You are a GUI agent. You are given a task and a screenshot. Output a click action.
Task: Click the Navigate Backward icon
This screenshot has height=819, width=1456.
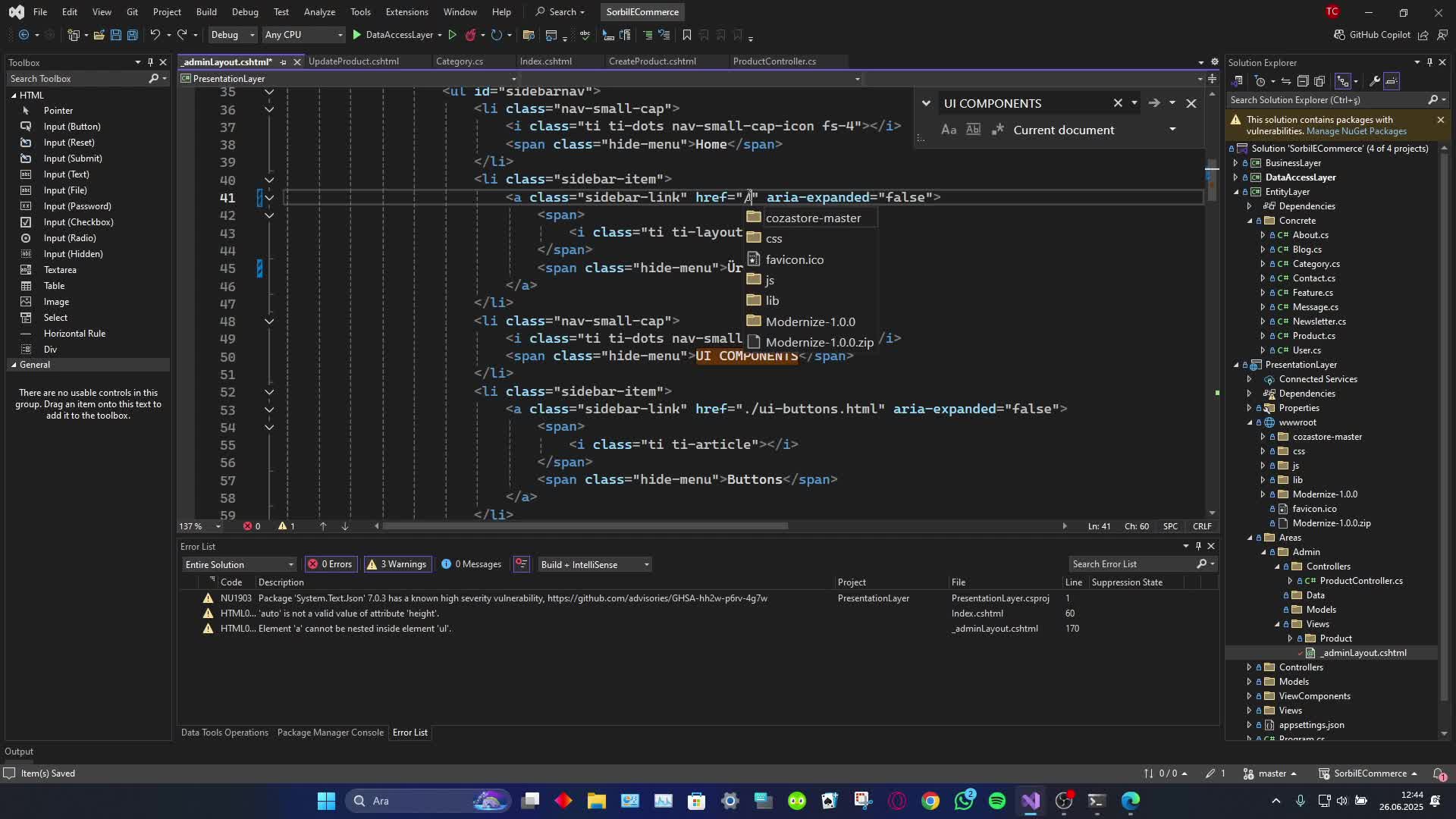tap(24, 35)
